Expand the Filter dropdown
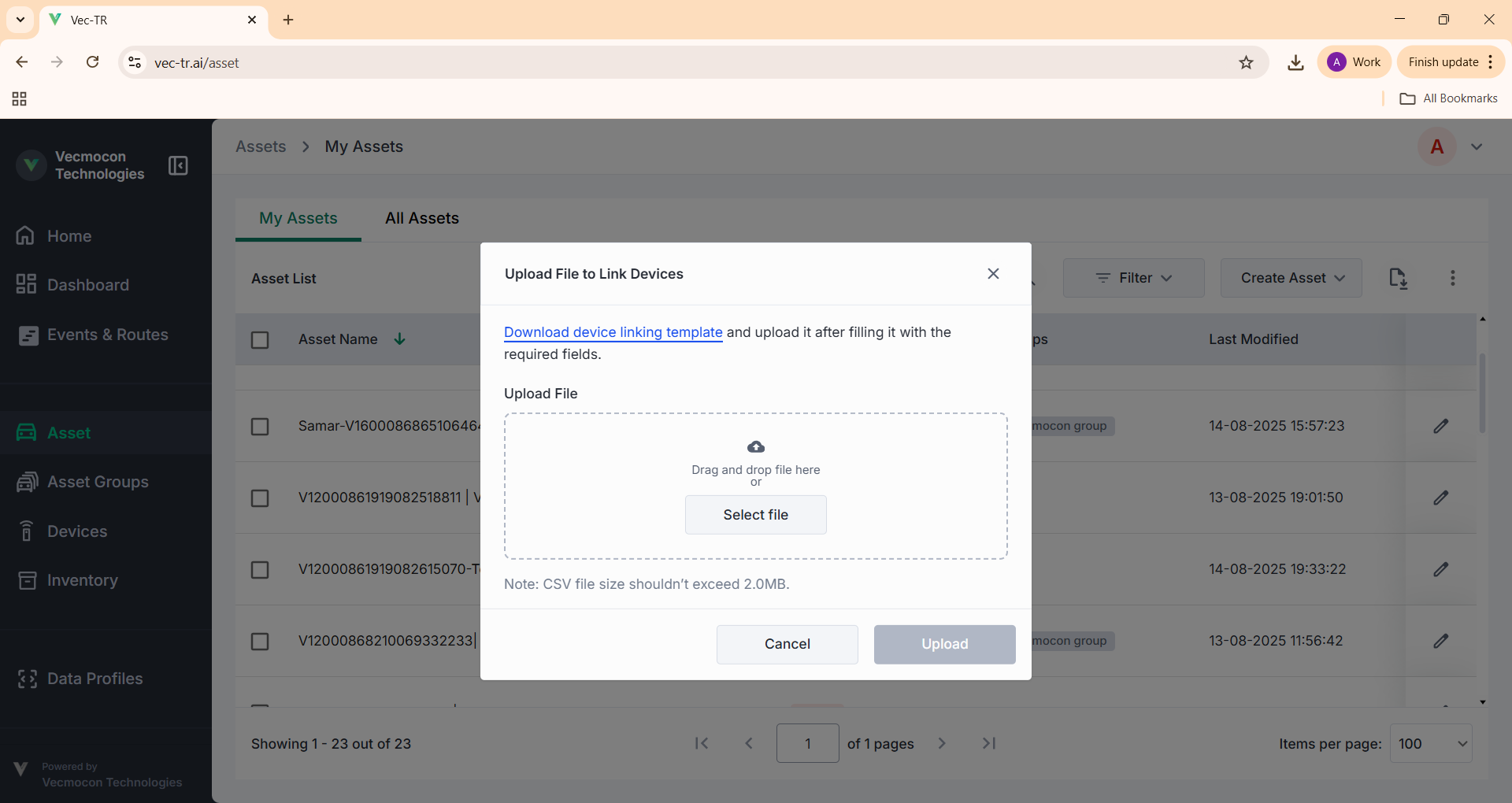 (x=1133, y=278)
